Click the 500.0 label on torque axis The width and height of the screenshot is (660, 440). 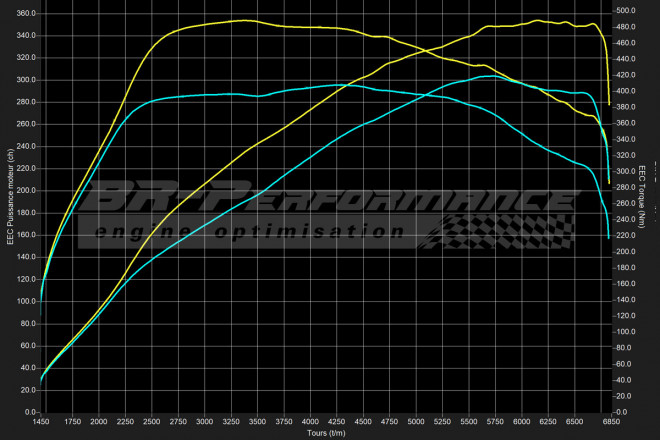[x=626, y=11]
